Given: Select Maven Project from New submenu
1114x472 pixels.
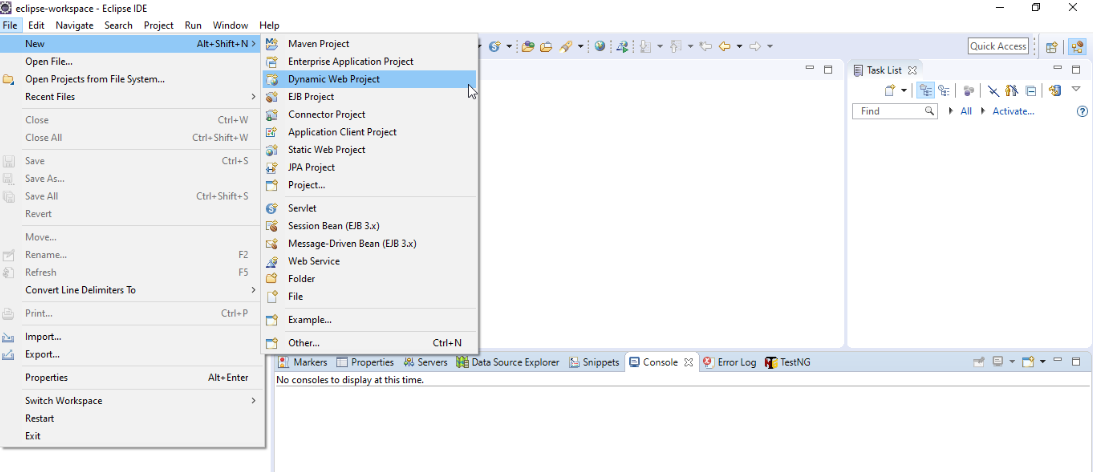Looking at the screenshot, I should tap(369, 44).
